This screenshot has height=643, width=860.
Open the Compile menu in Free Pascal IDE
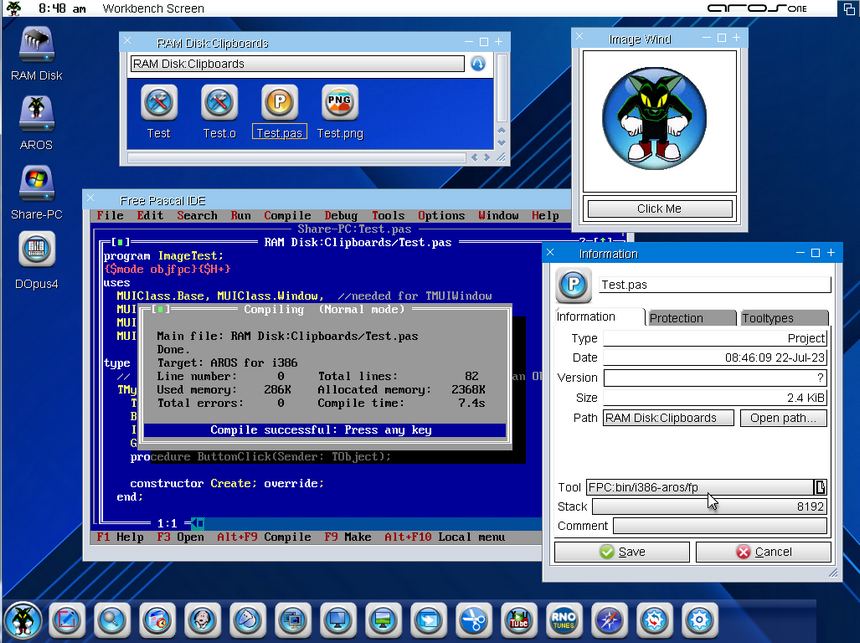(x=287, y=215)
